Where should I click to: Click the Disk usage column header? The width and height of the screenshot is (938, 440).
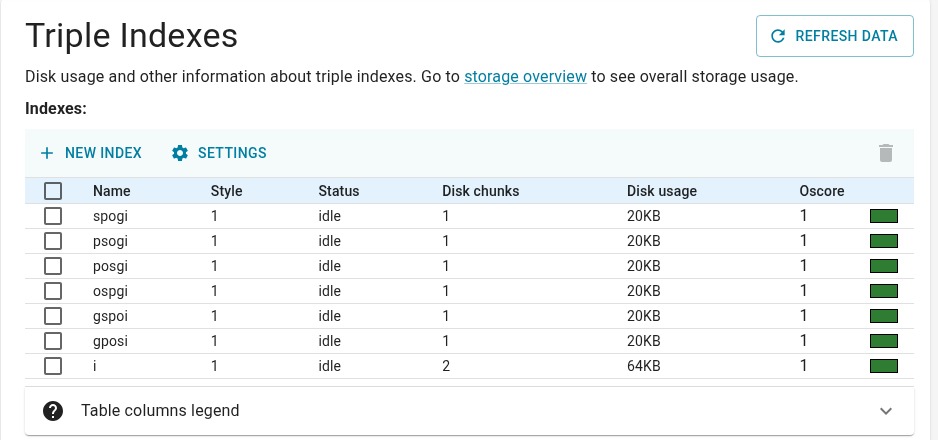click(662, 191)
